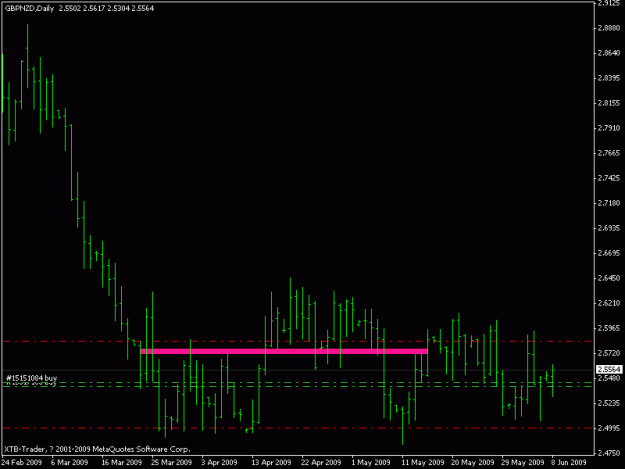Click the 25 Mar 2009 date label
This screenshot has height=469, width=625.
click(x=171, y=462)
